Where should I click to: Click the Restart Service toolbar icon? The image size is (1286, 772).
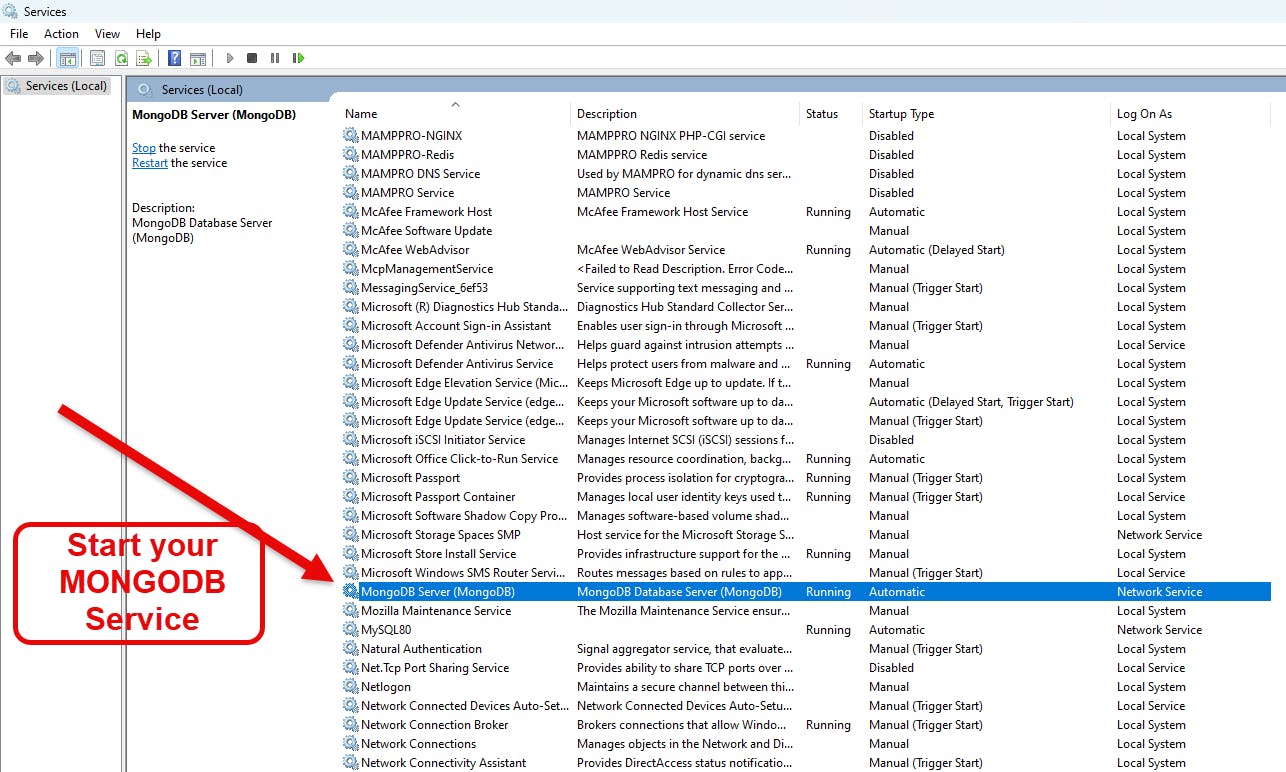[x=298, y=59]
